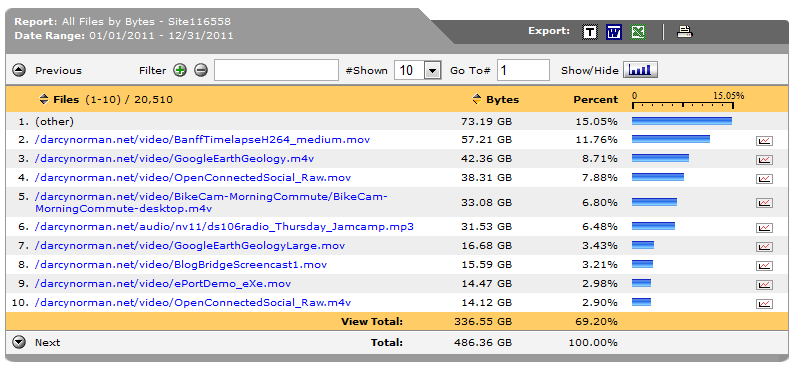Open GoogleEarthGeology.m4v file link
This screenshot has width=796, height=367.
[x=175, y=158]
